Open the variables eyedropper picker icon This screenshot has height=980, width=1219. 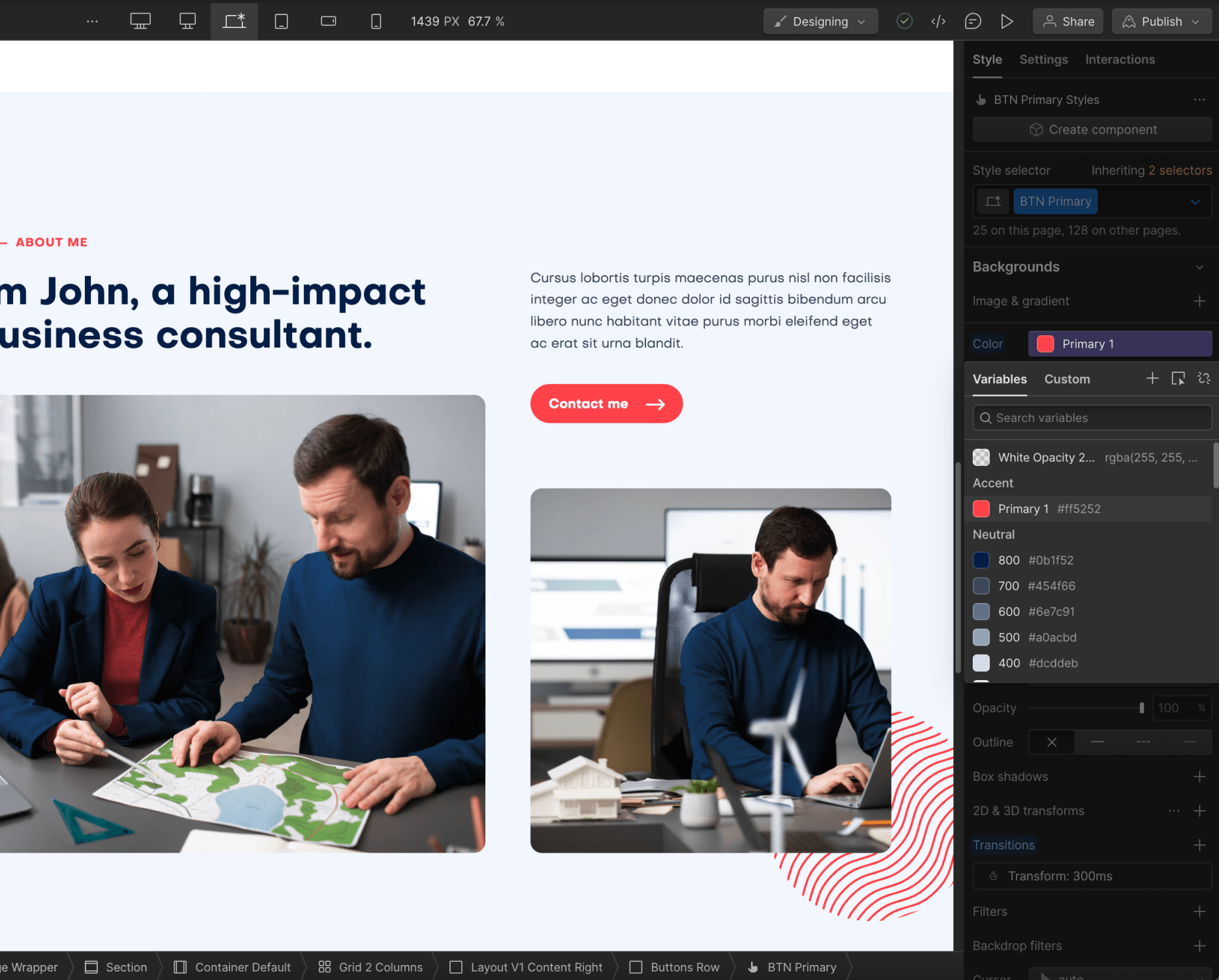pyautogui.click(x=1178, y=378)
